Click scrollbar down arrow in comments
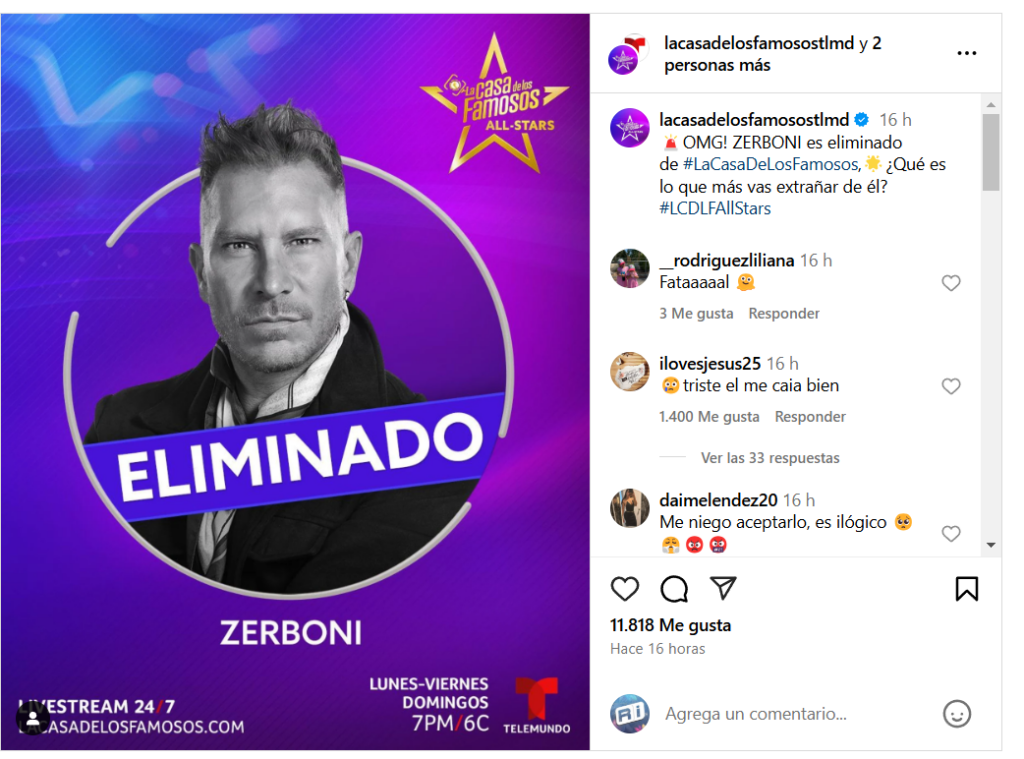This screenshot has width=1024, height=759. pos(991,545)
